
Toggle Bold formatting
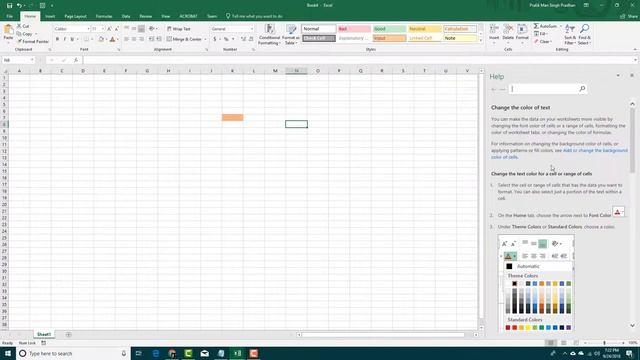[57, 39]
